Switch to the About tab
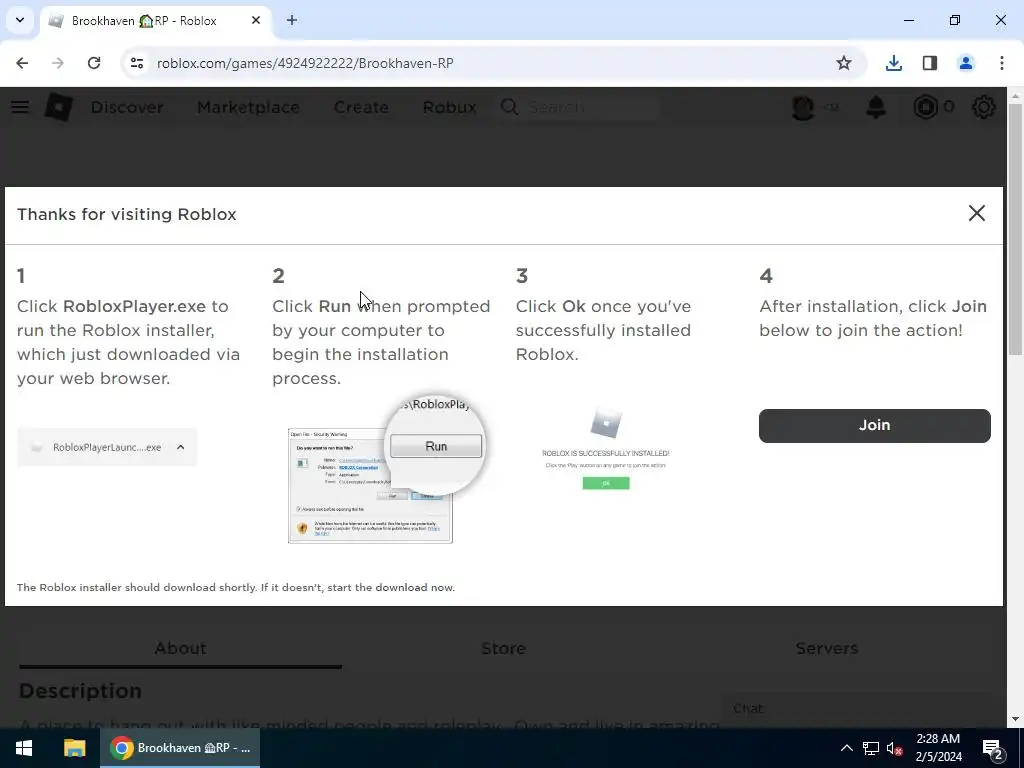The image size is (1024, 768). [x=180, y=648]
